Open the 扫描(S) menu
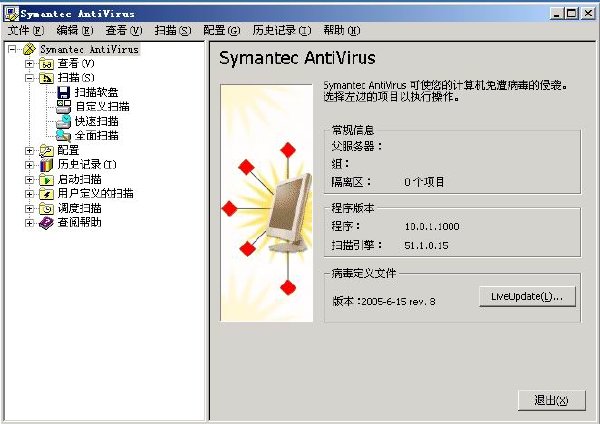 pyautogui.click(x=173, y=30)
